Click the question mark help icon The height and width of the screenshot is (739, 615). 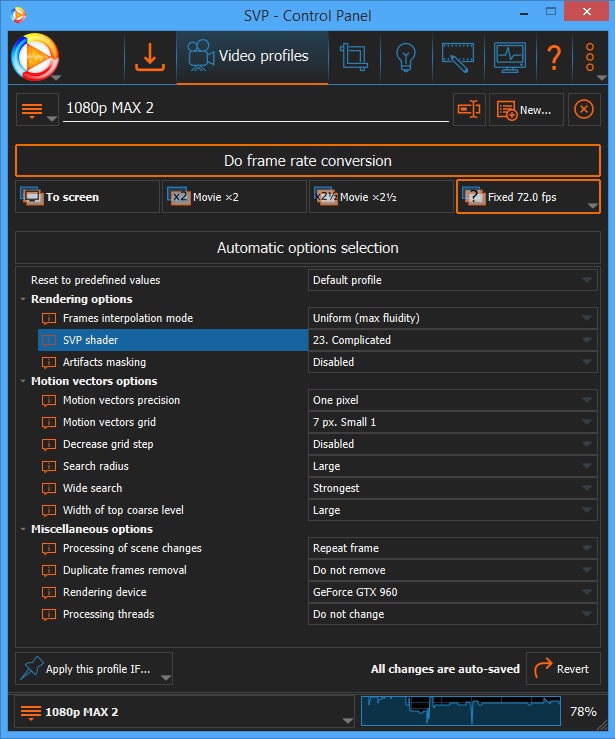555,57
